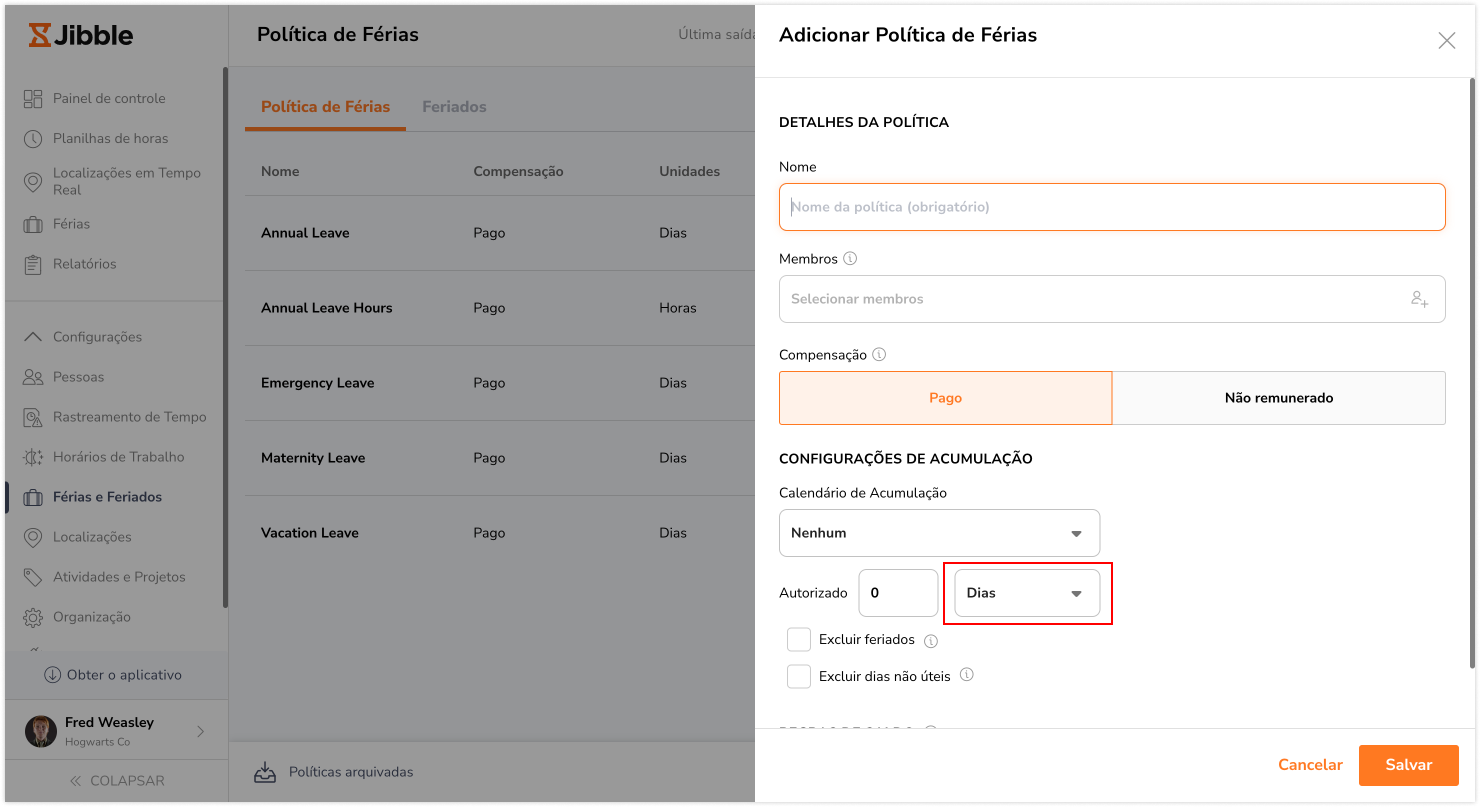Click COLAPSAR to collapse sidebar
Screen dimensions: 1480x807
(x=116, y=781)
